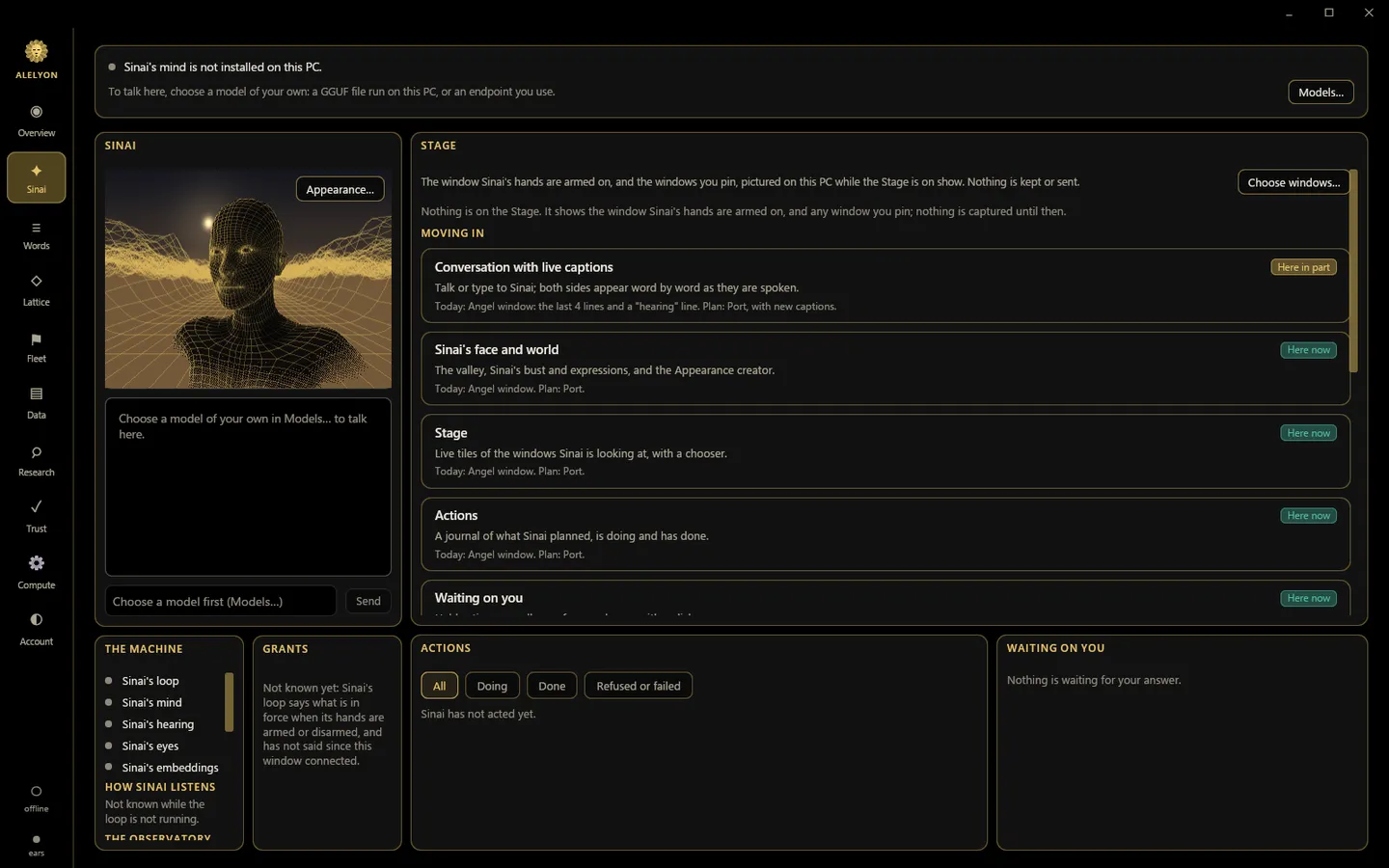Click Sinai's wireframe bust image
The height and width of the screenshot is (868, 1389).
pyautogui.click(x=248, y=280)
